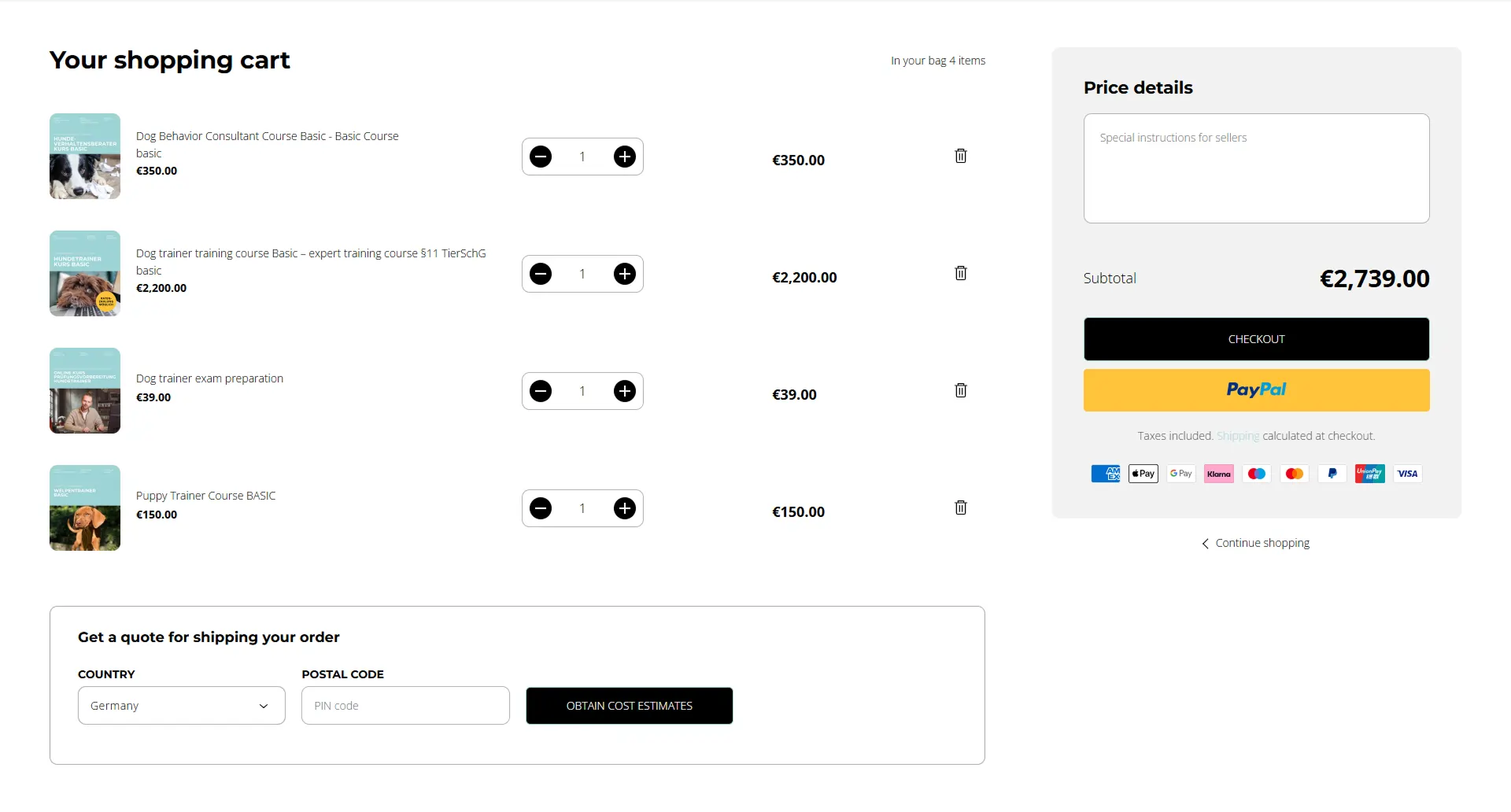The height and width of the screenshot is (812, 1511).
Task: Open the Country dropdown showing Germany
Action: [x=181, y=705]
